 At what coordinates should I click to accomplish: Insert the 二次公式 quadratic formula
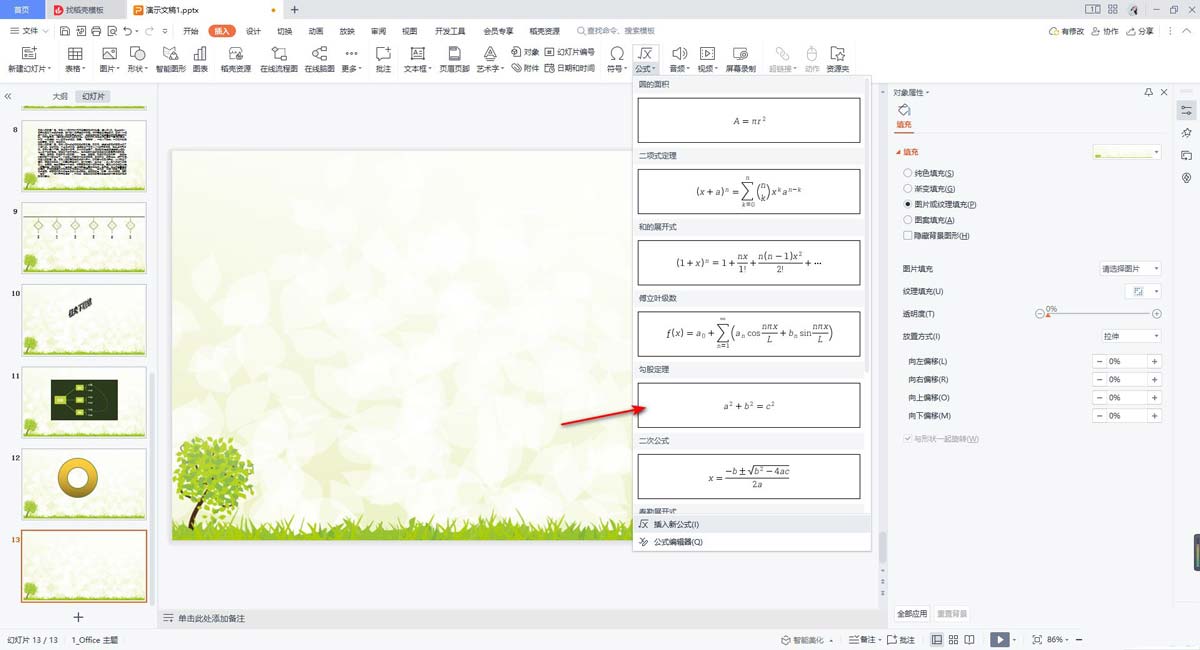pos(749,476)
